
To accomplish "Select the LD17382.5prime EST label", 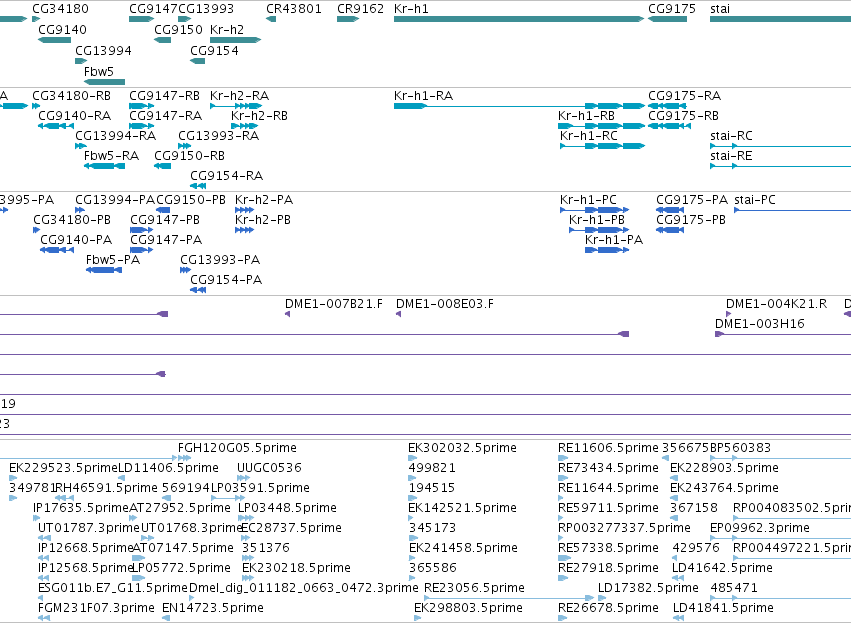I will pyautogui.click(x=648, y=588).
